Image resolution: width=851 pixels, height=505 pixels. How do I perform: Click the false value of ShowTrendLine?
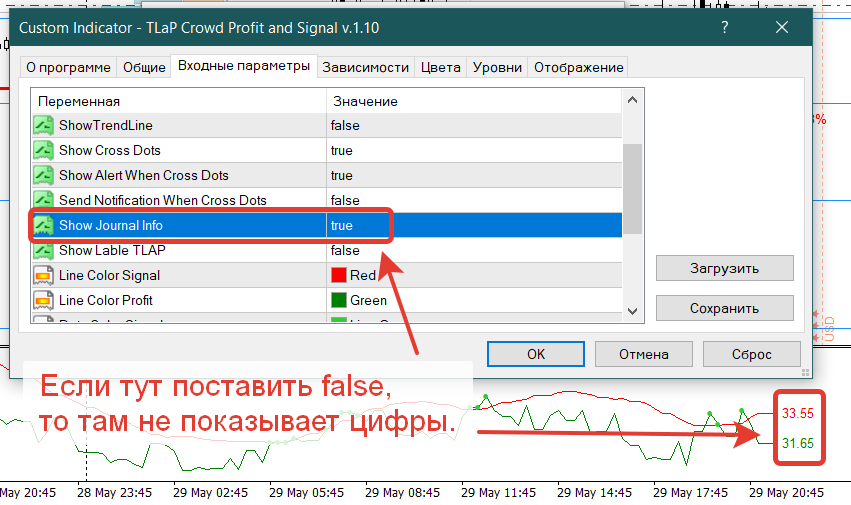click(345, 125)
